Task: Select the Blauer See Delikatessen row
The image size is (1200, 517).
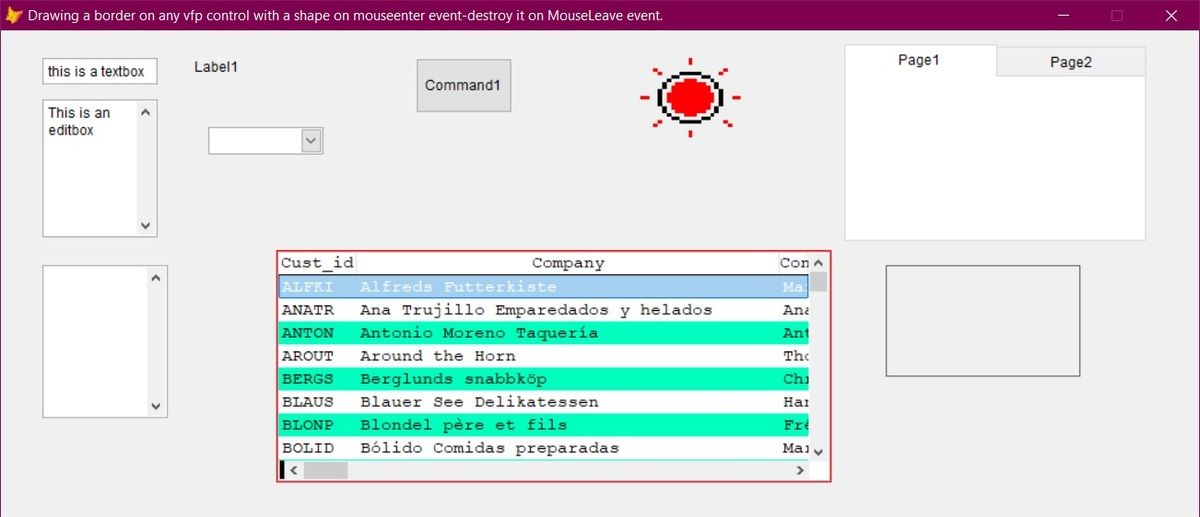Action: pyautogui.click(x=479, y=402)
